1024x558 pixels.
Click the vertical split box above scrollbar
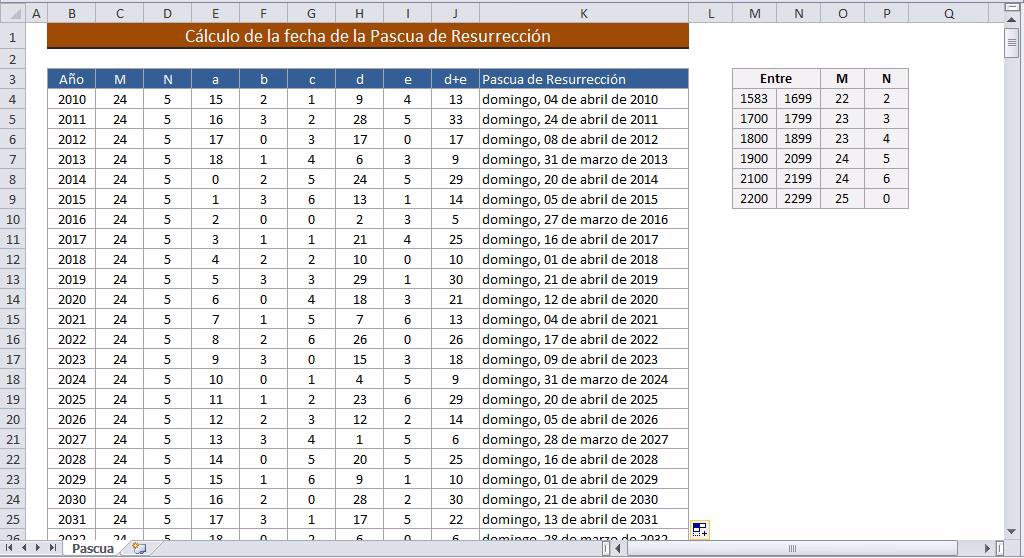[1012, 9]
